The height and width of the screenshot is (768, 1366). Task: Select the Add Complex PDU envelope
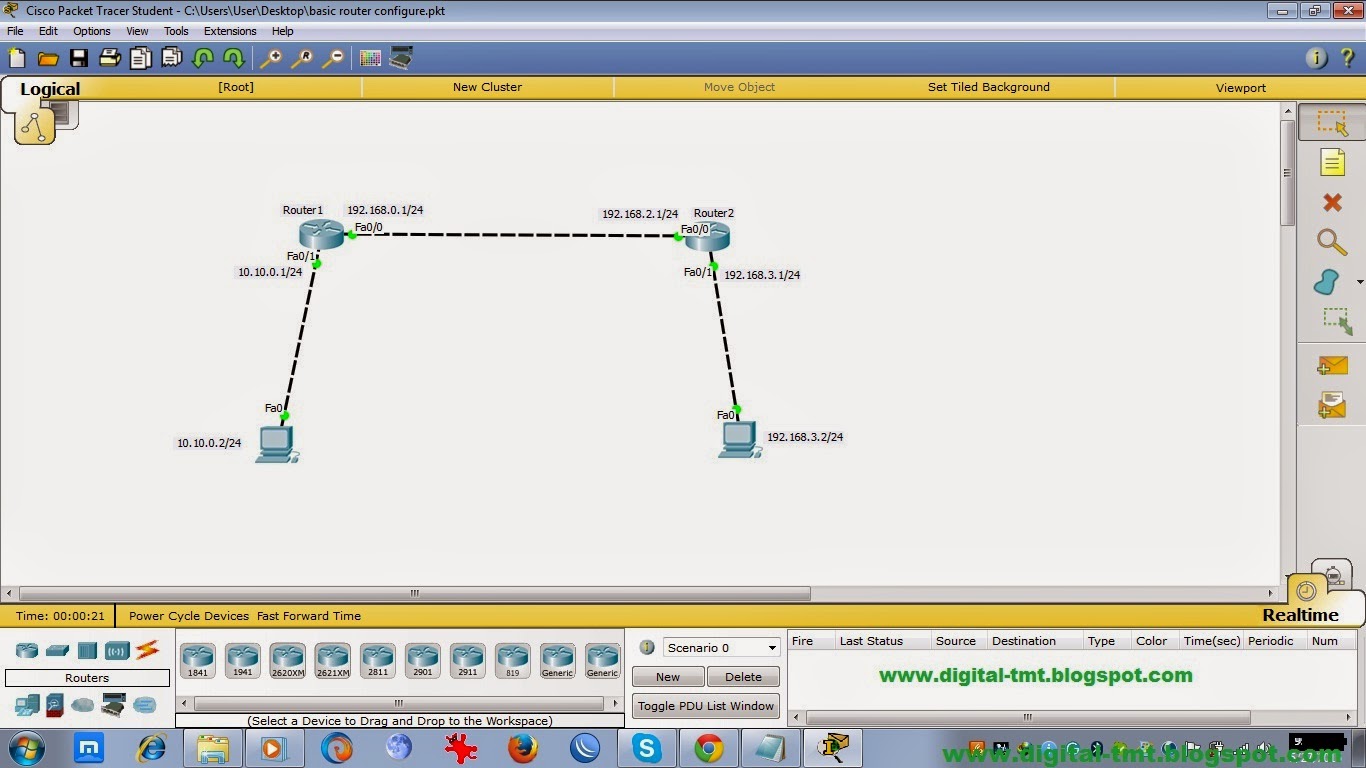(x=1332, y=404)
